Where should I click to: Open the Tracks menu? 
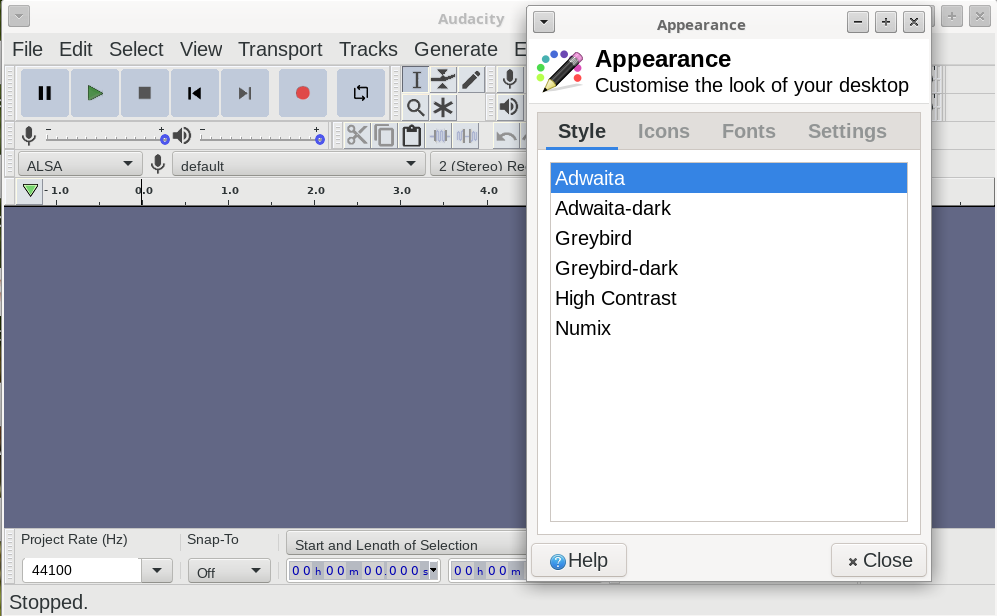click(368, 49)
